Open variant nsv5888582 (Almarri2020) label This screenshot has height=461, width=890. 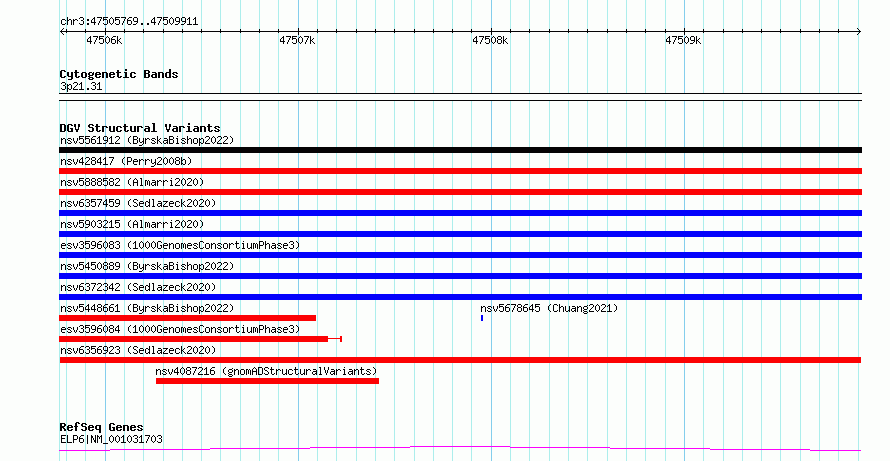(132, 182)
